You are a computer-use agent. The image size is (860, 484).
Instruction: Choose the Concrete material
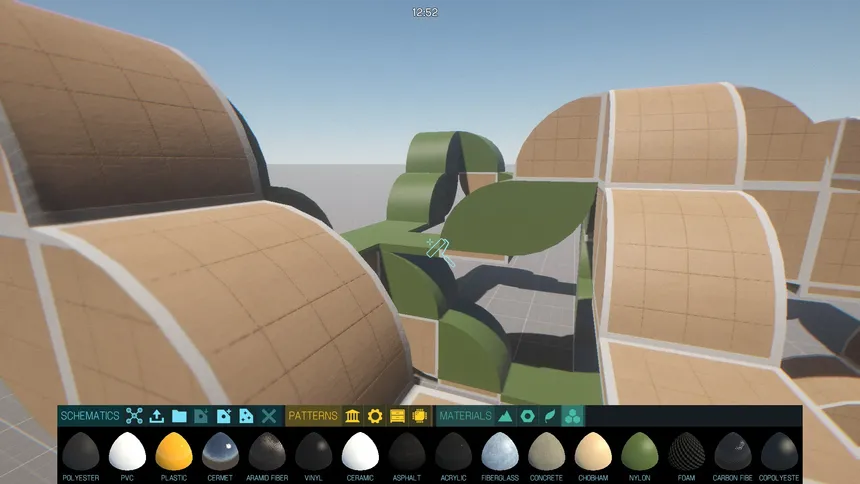tap(547, 451)
